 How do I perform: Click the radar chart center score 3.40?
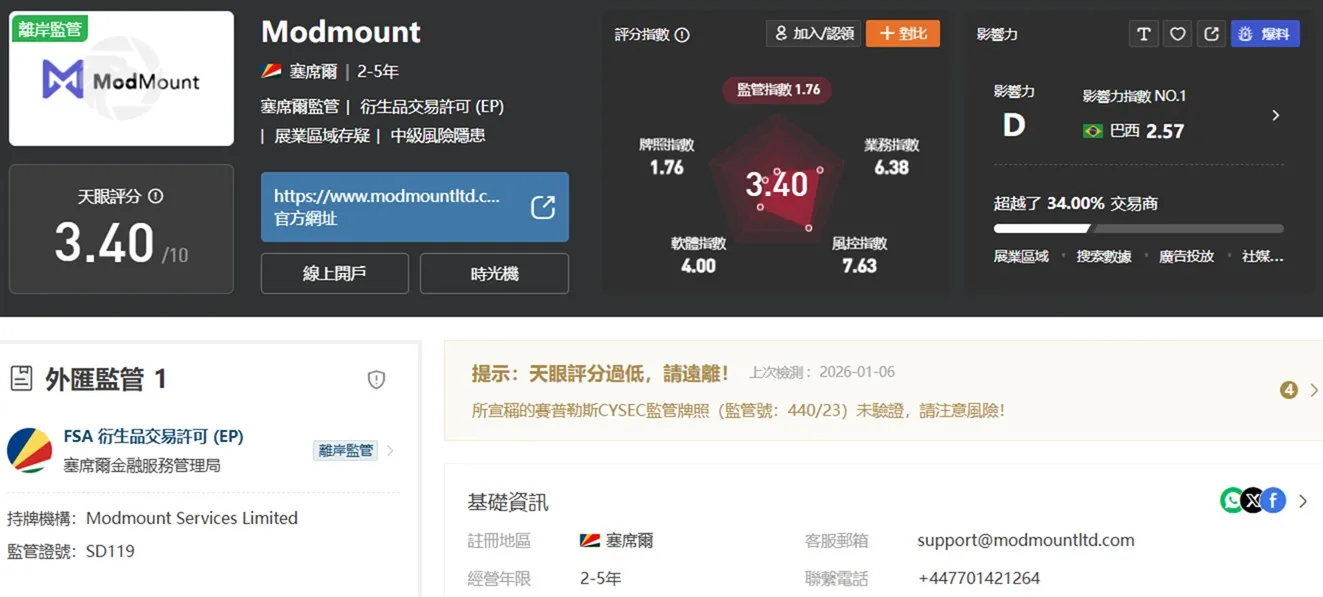tap(777, 184)
